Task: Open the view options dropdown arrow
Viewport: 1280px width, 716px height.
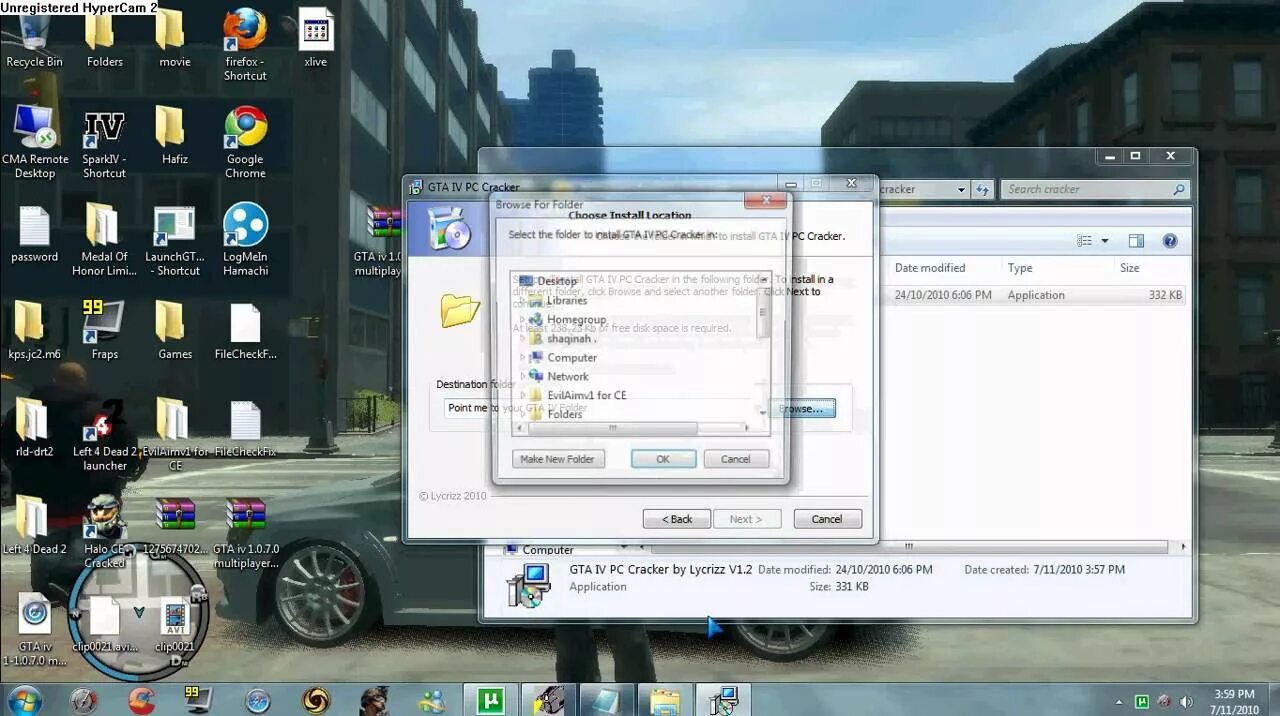Action: click(1105, 241)
